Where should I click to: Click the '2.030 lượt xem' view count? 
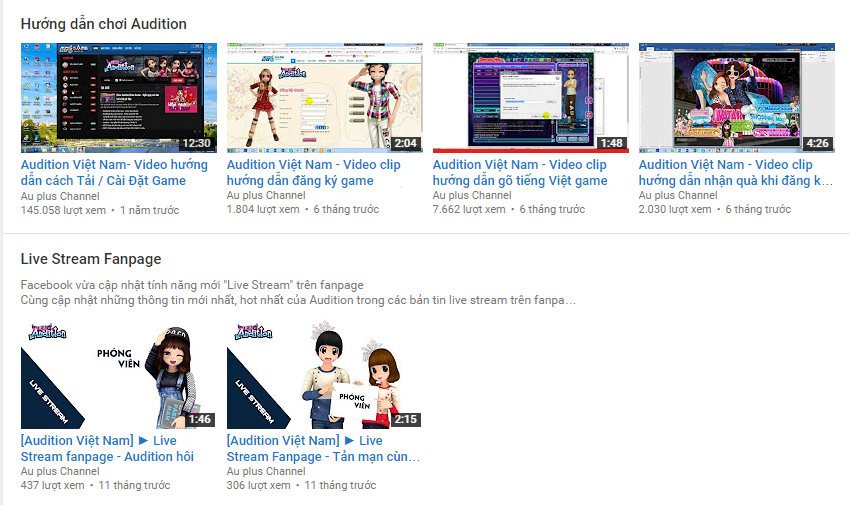point(675,209)
